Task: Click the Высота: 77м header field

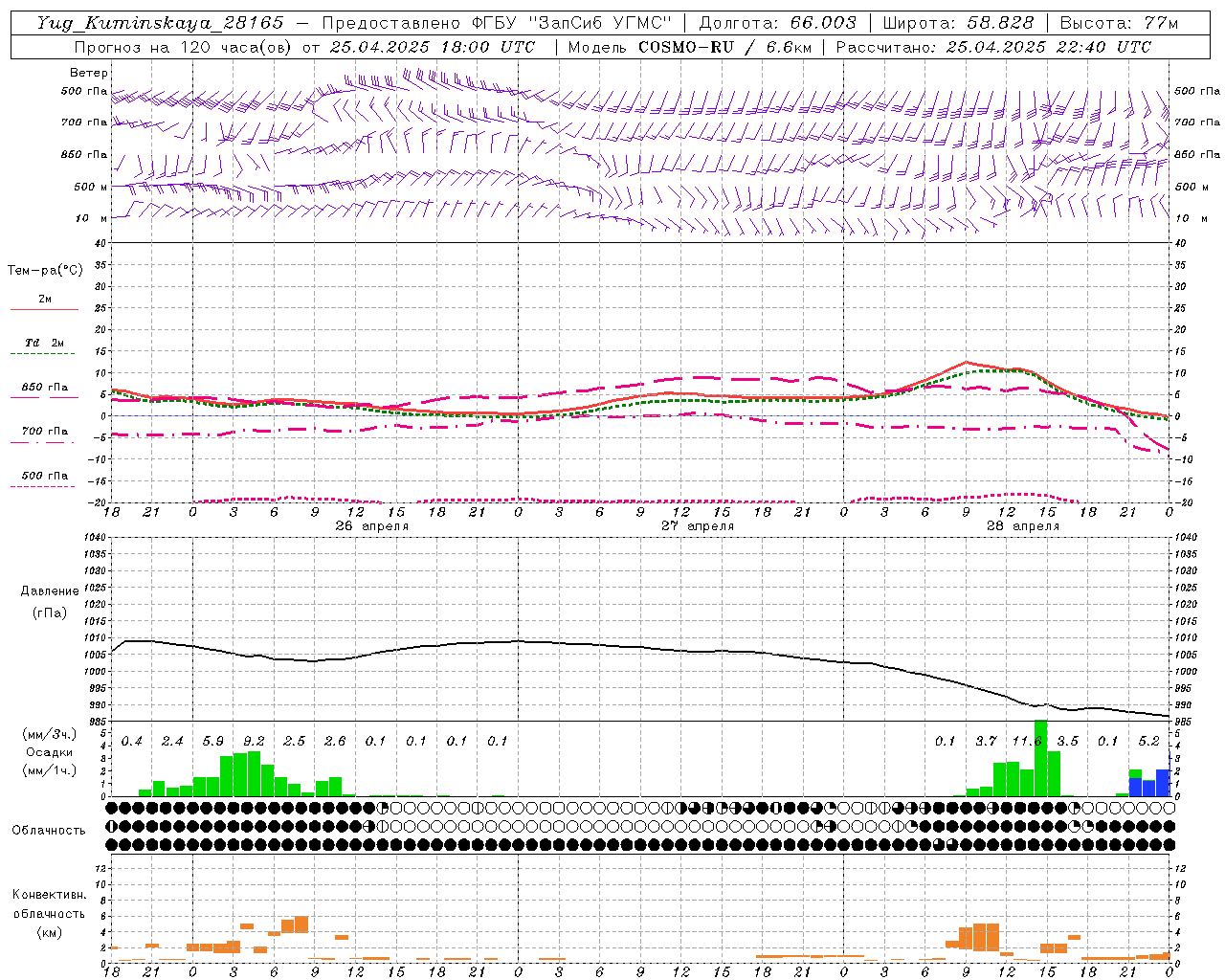Action: click(1119, 23)
